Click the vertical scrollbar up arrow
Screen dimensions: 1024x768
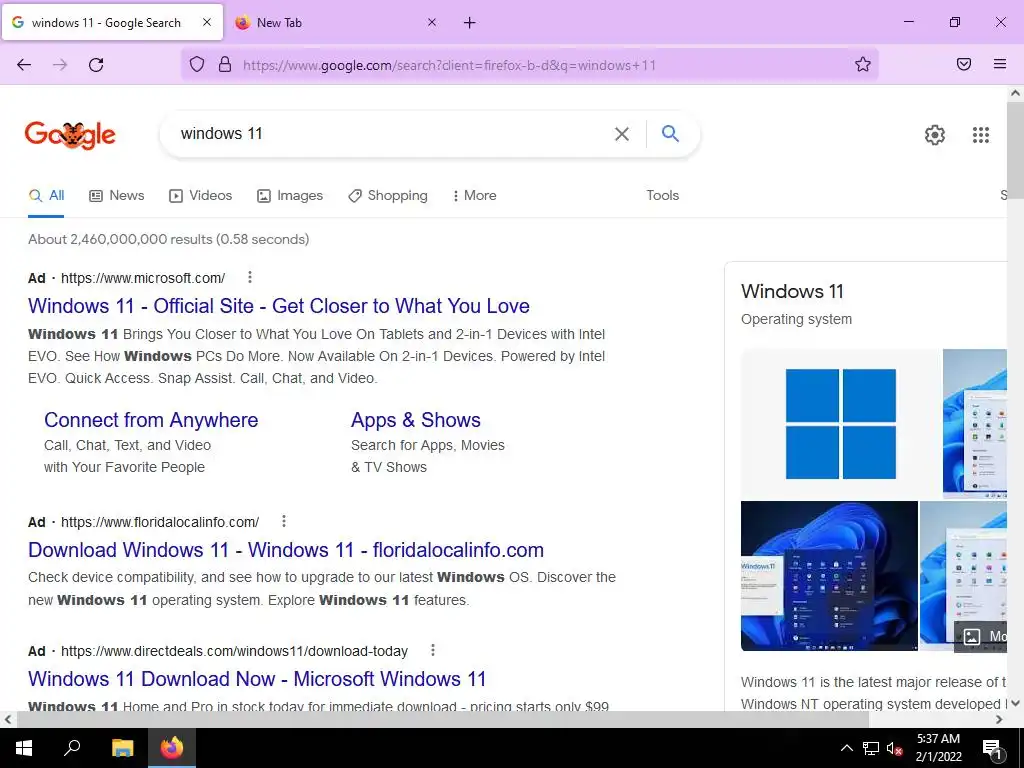point(1015,93)
